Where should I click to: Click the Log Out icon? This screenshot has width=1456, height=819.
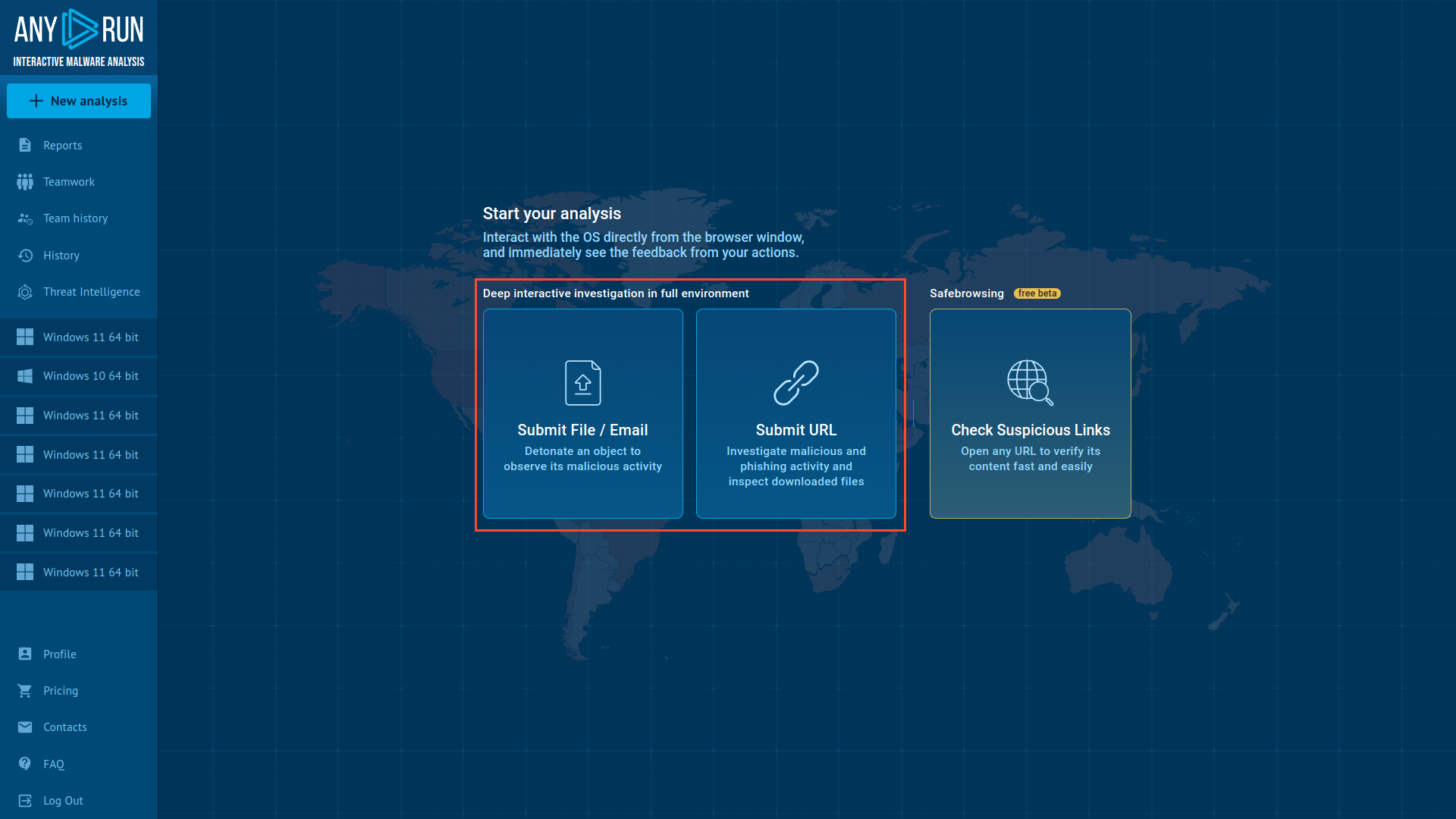(25, 801)
